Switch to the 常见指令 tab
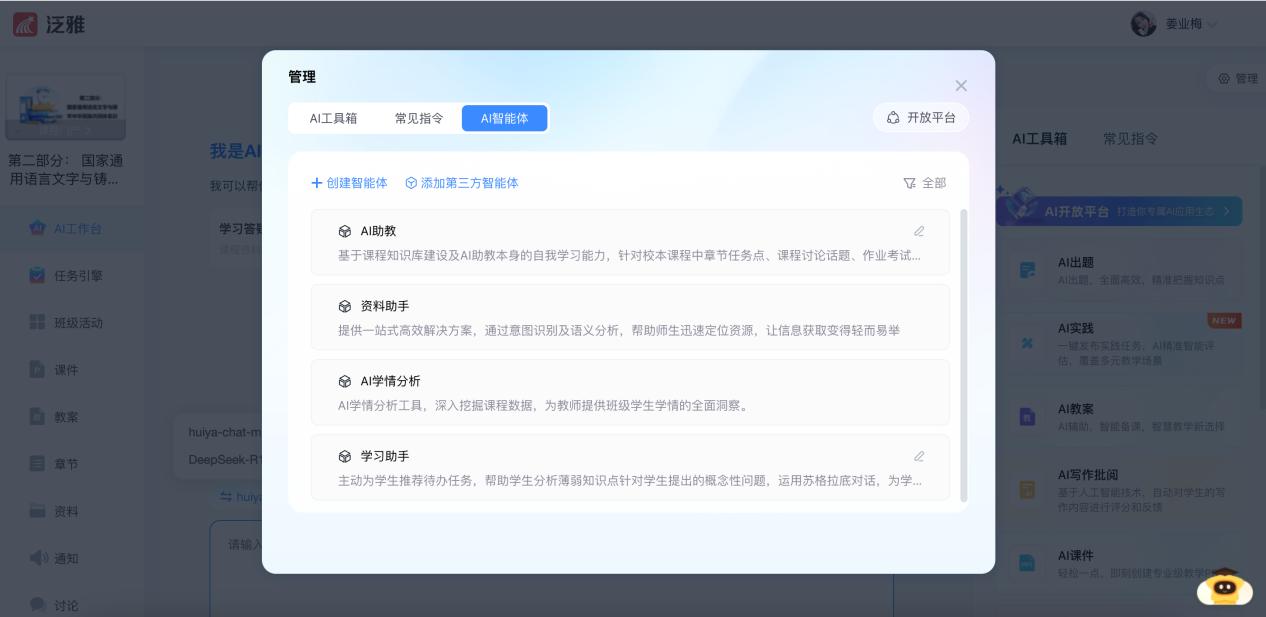 pos(418,118)
